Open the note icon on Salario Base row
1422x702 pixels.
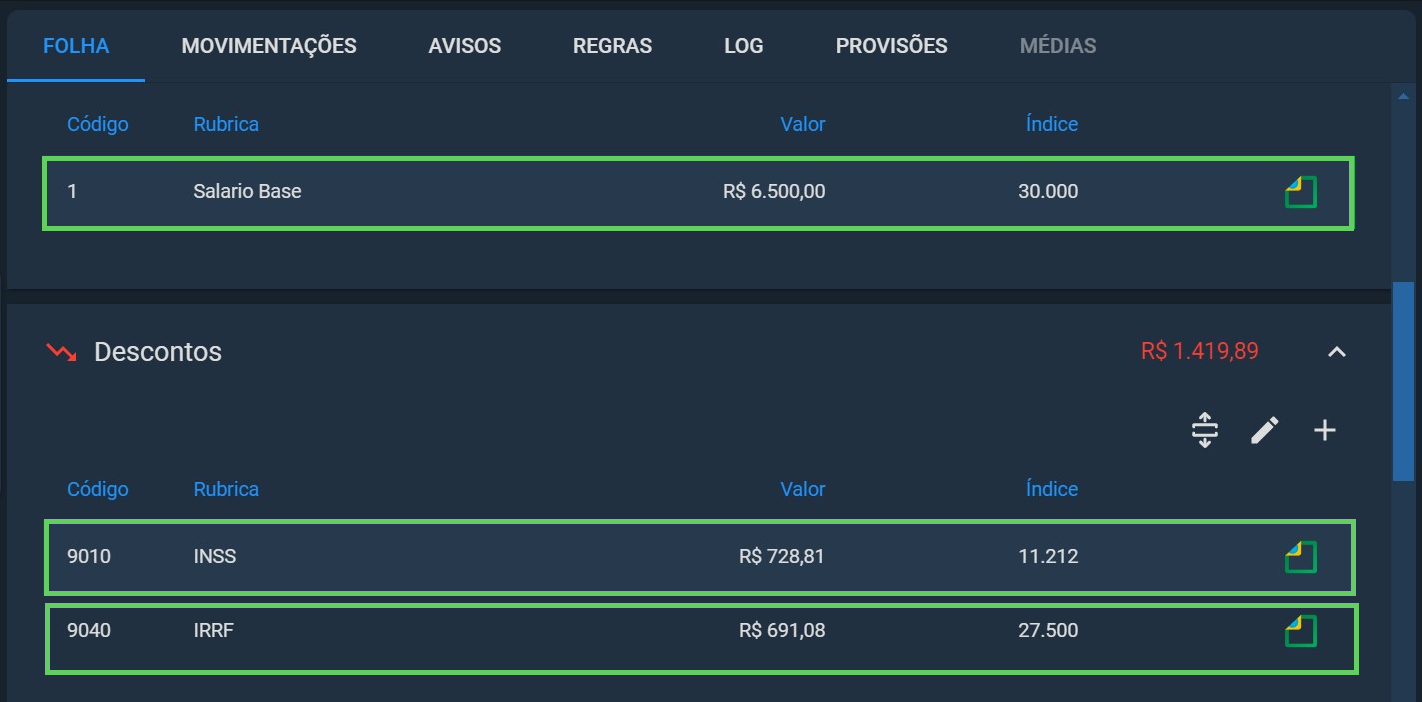[x=1301, y=191]
